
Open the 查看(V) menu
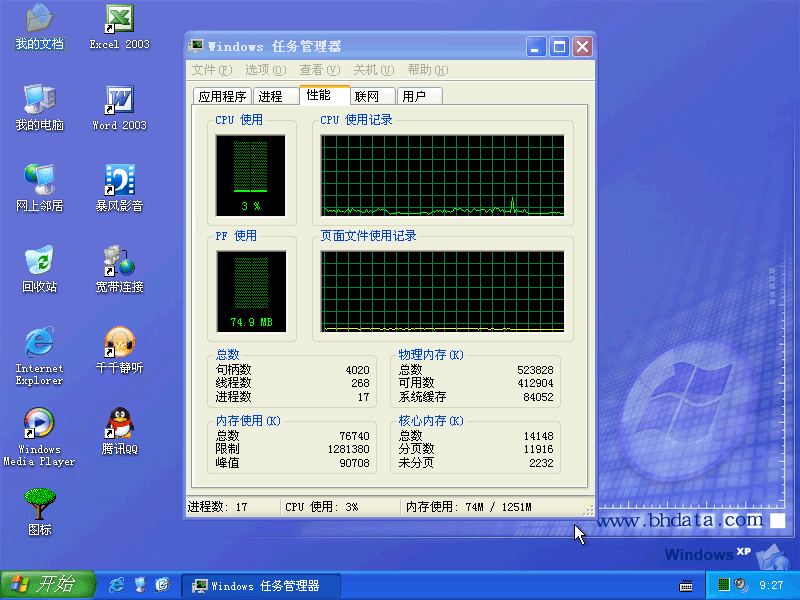click(319, 70)
